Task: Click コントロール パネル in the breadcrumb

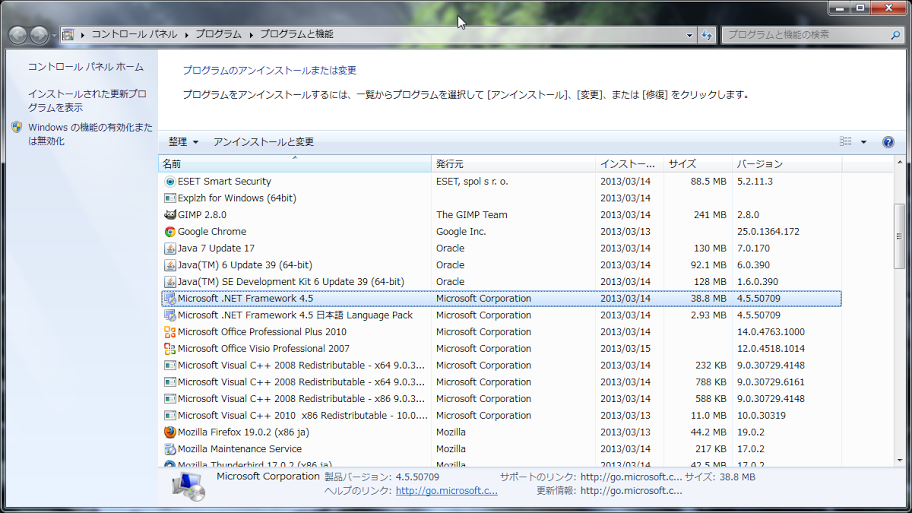Action: tap(134, 34)
